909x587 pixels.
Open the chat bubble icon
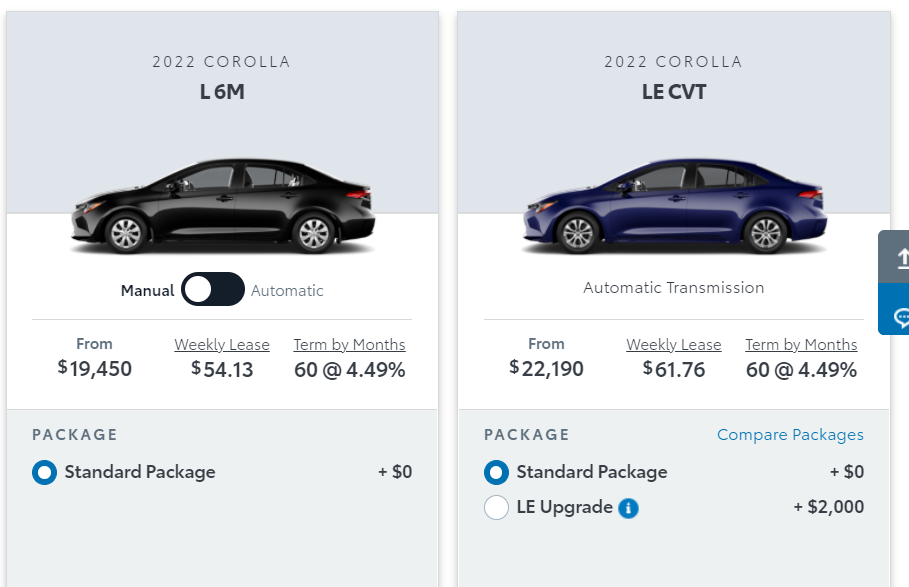point(901,316)
